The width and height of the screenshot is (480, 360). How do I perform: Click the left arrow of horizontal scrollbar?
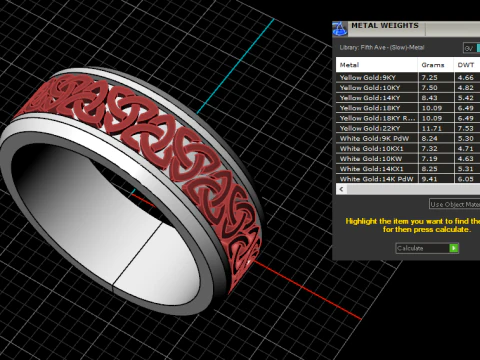click(x=341, y=189)
